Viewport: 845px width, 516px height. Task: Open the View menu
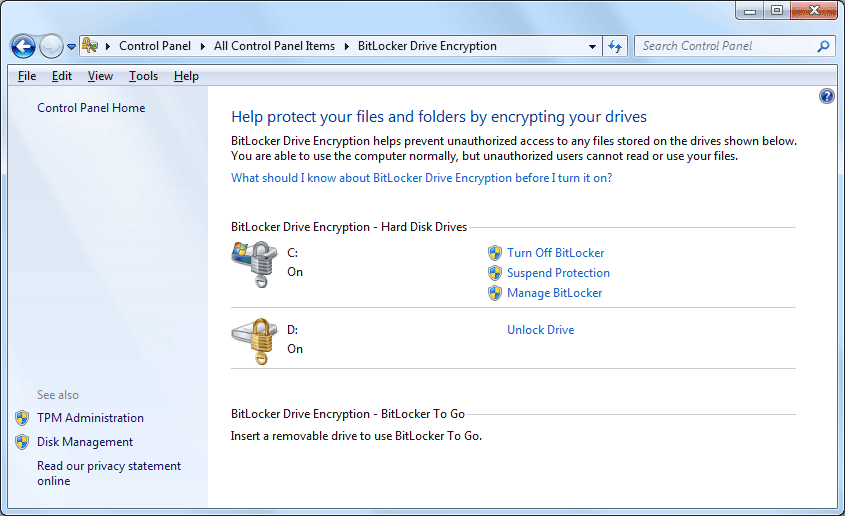[100, 76]
